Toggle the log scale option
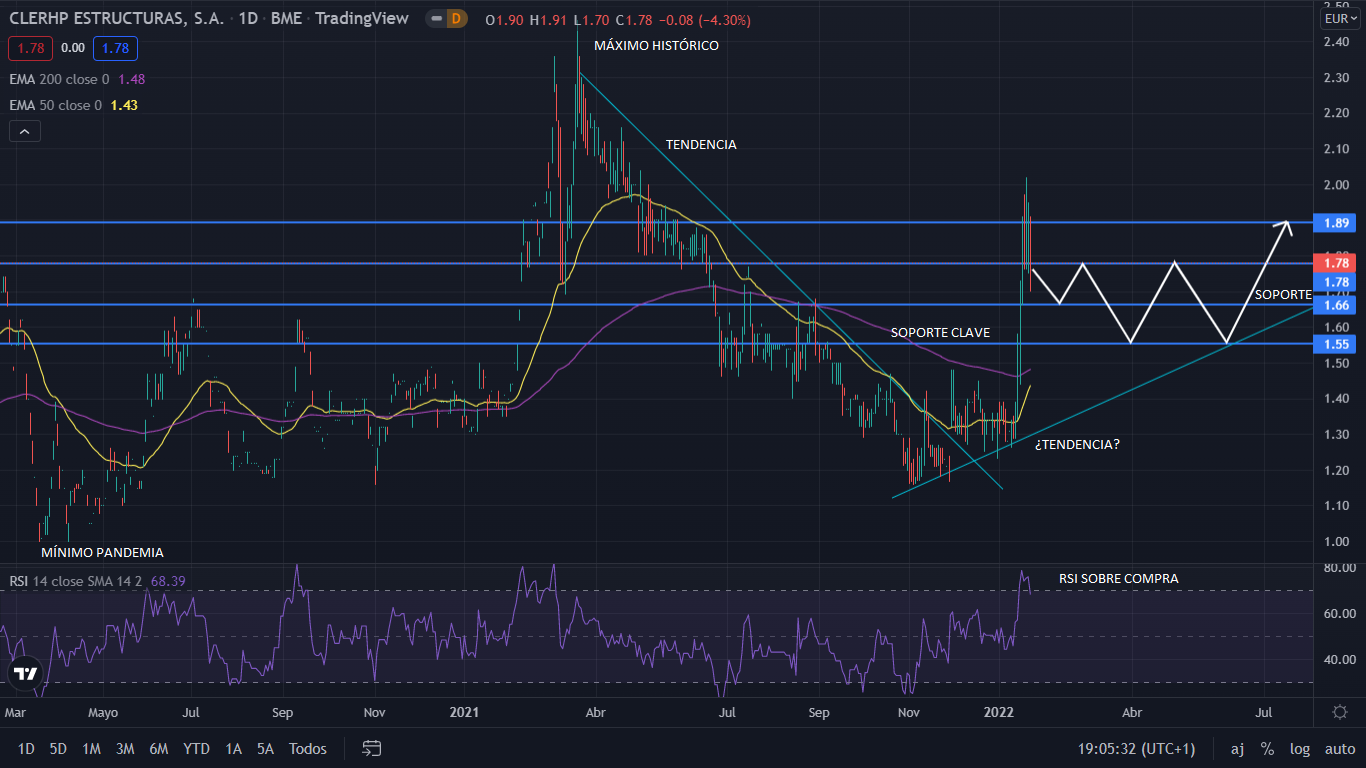Image resolution: width=1366 pixels, height=768 pixels. tap(1300, 748)
